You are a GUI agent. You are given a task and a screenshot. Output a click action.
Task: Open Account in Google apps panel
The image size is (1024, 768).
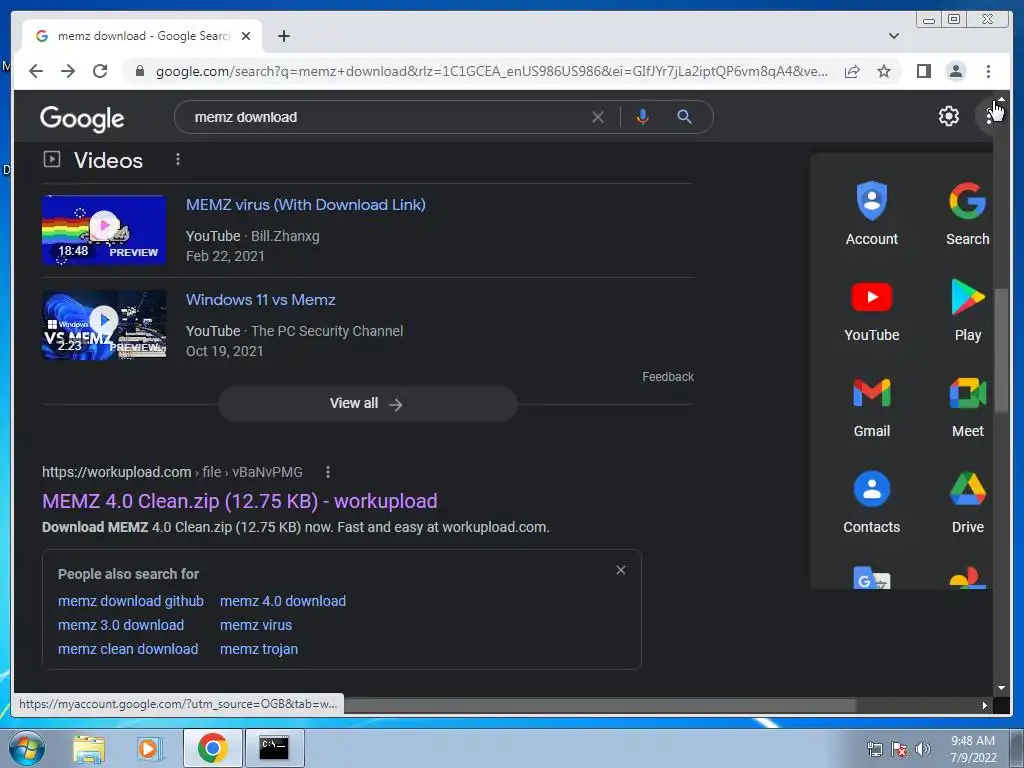(872, 214)
